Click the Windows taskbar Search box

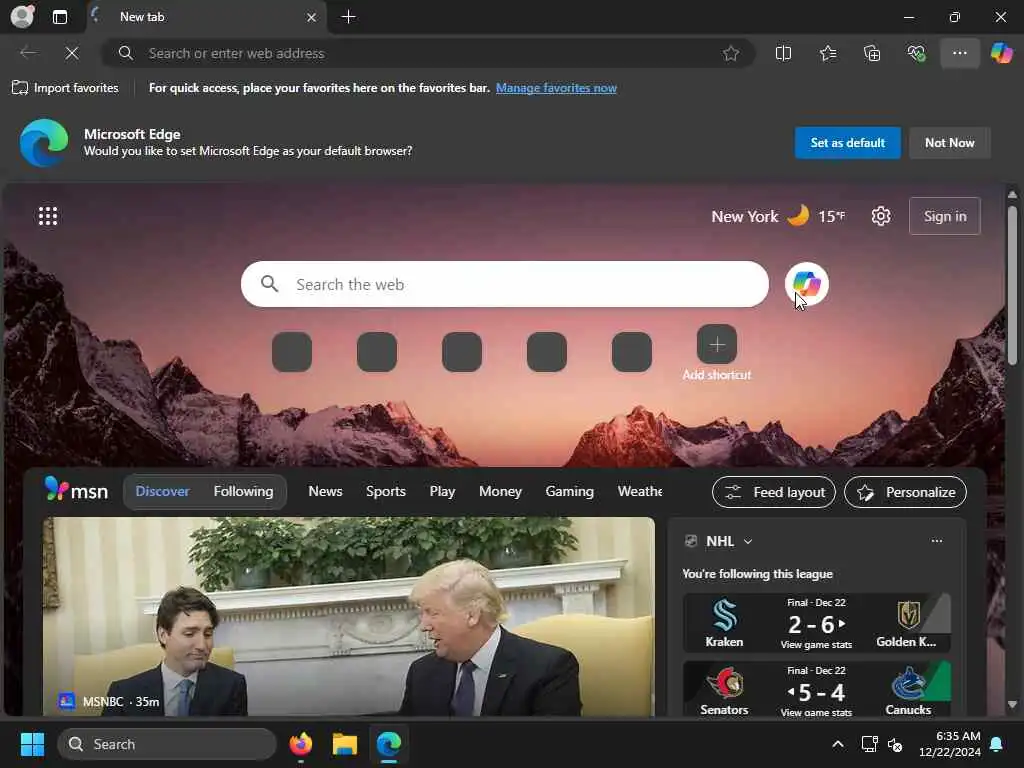[x=167, y=744]
